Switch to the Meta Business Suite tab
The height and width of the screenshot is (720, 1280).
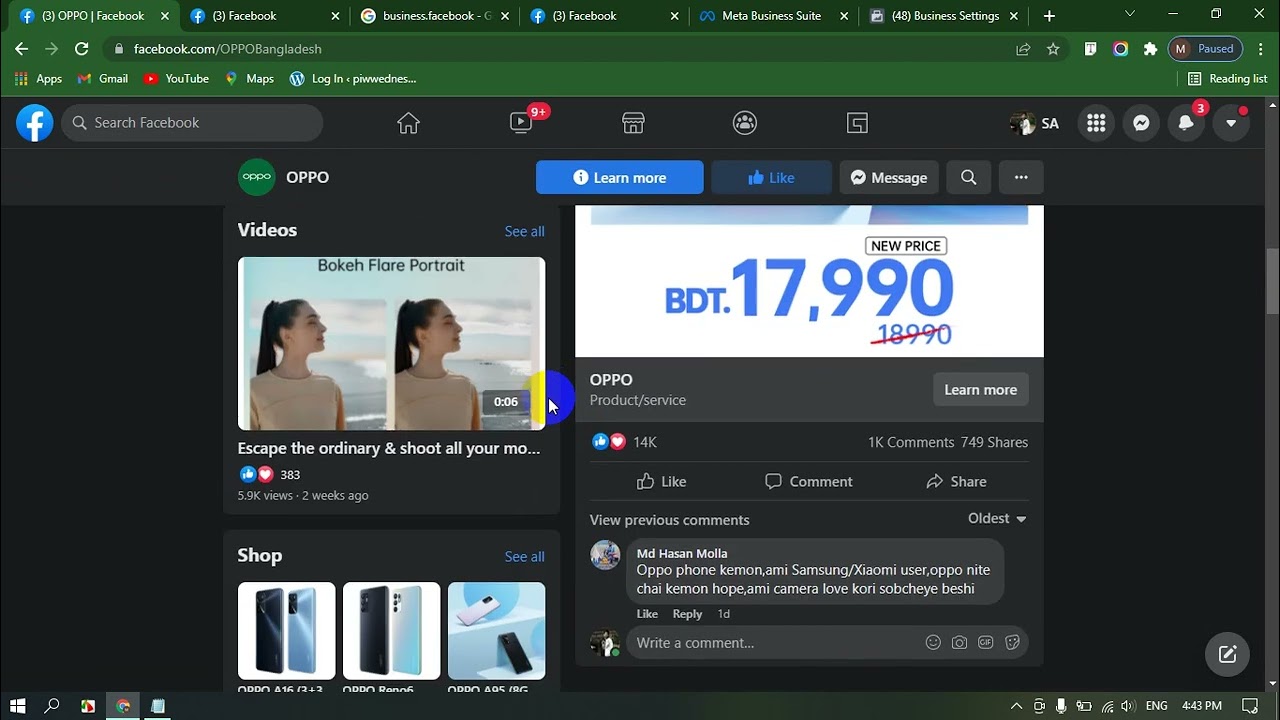pos(770,16)
